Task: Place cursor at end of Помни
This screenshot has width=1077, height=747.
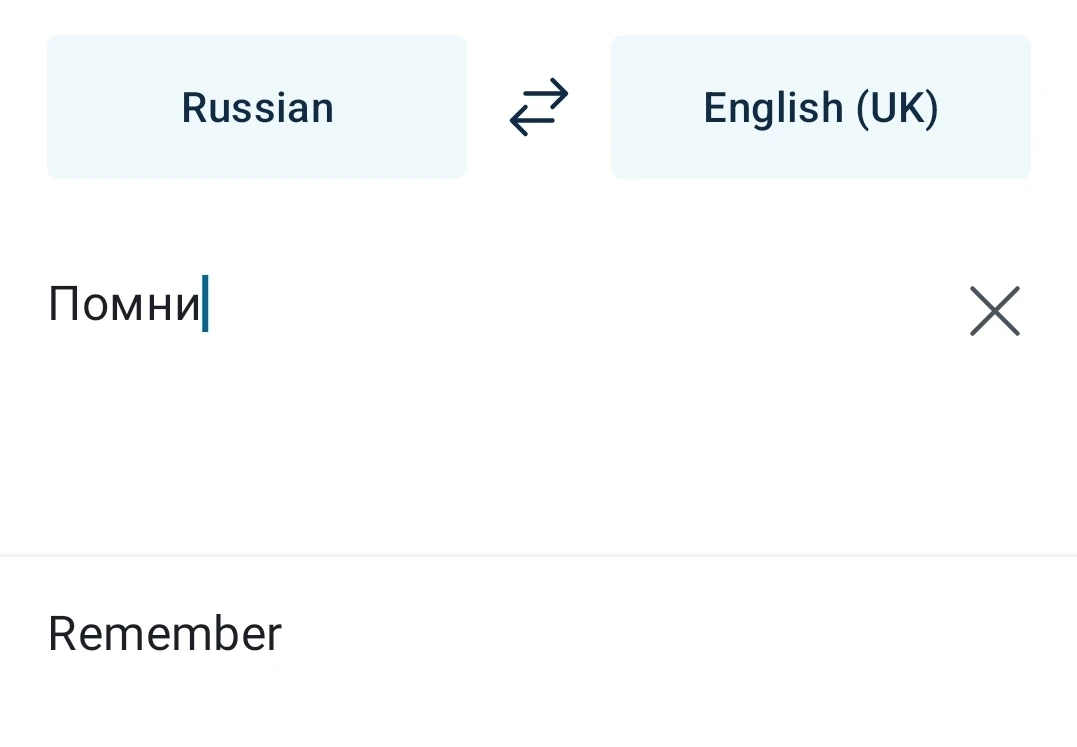Action: coord(203,304)
